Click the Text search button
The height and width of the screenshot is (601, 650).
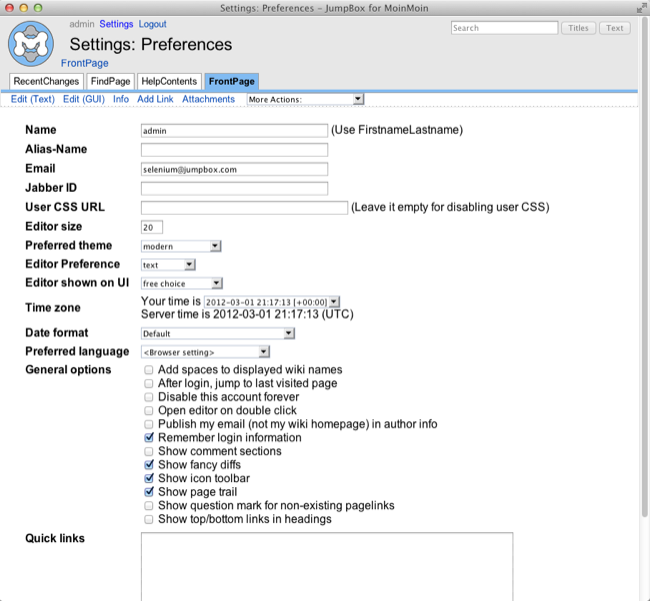(615, 28)
